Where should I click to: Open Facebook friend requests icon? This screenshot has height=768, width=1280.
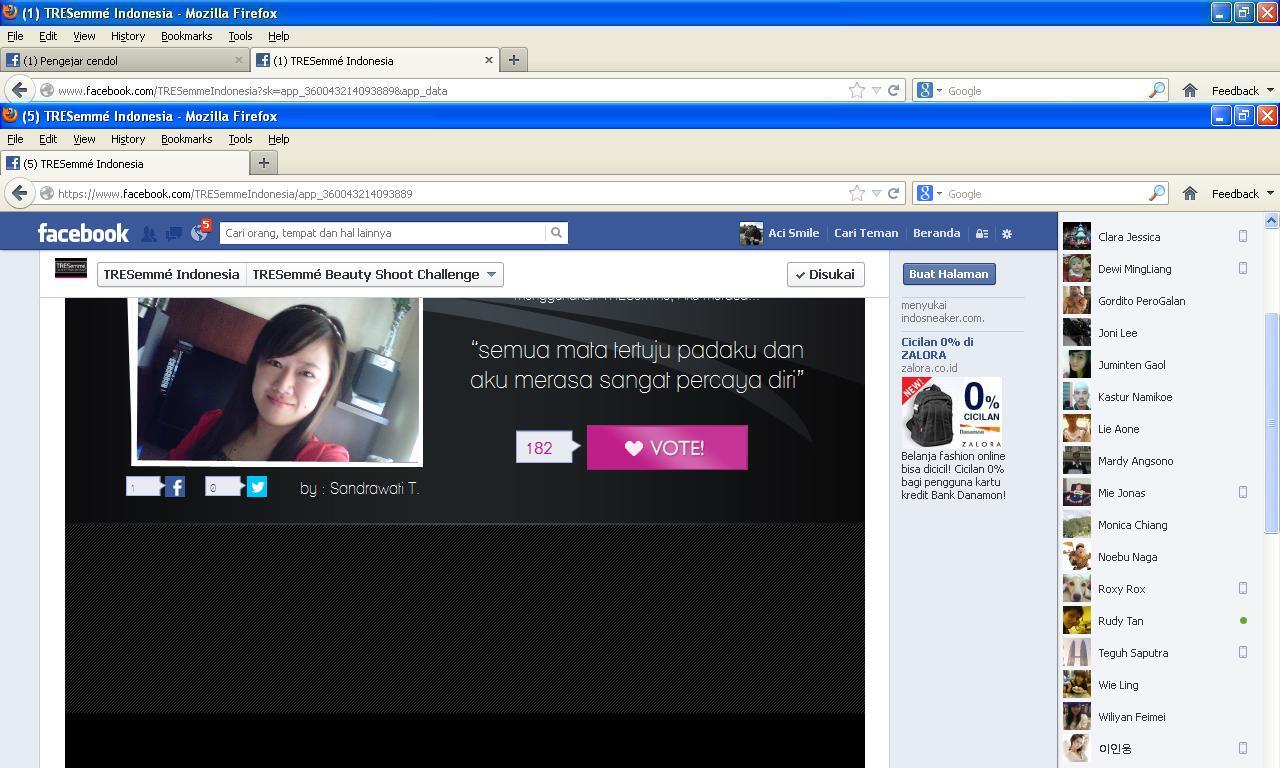click(149, 233)
